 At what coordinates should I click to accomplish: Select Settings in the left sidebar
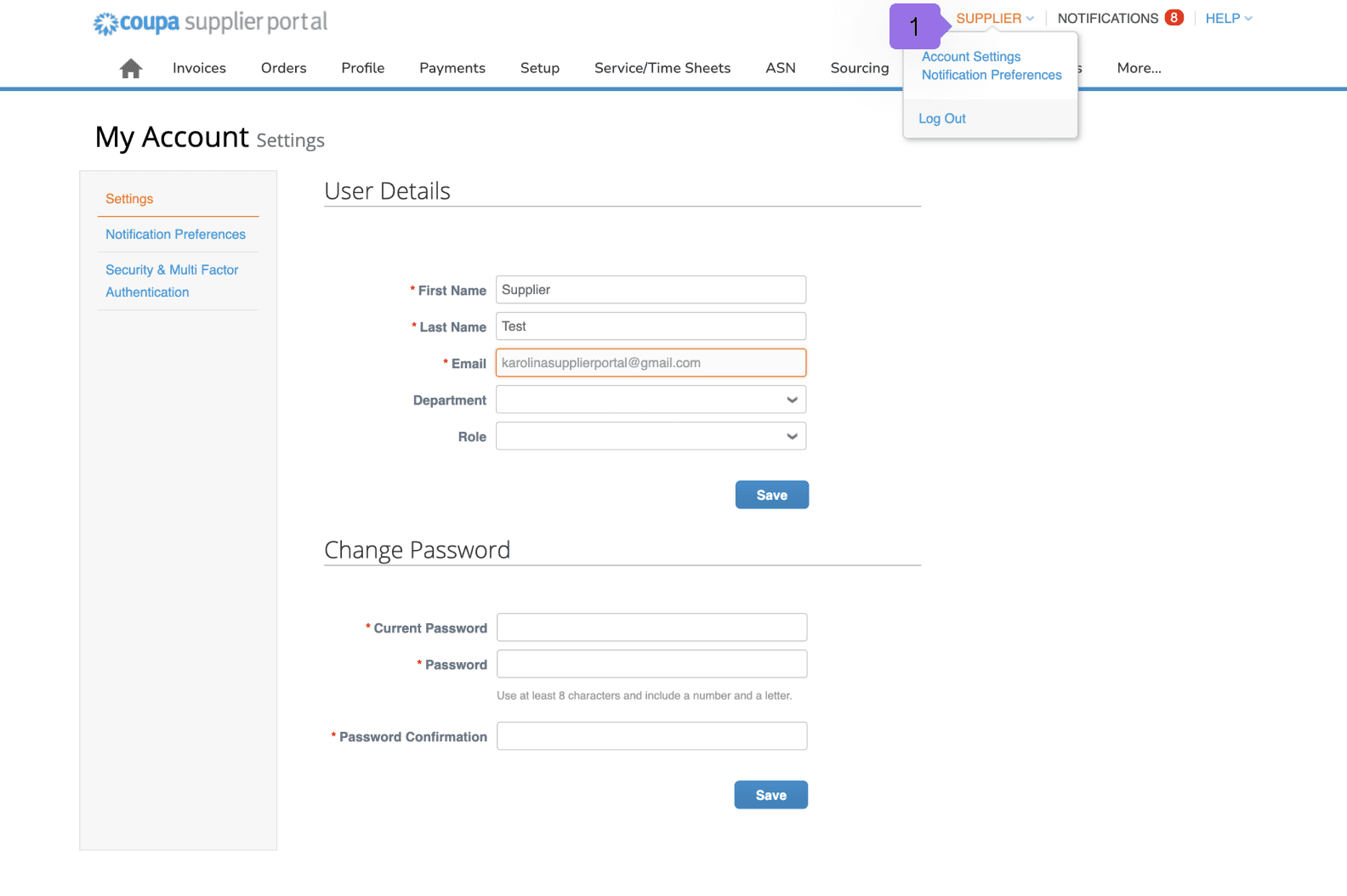coord(129,198)
